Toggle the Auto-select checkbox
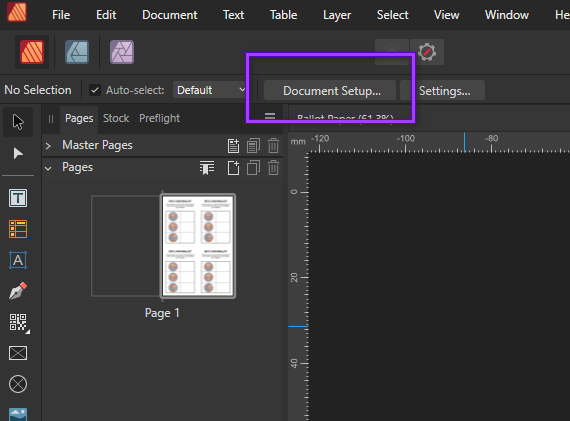 (95, 90)
